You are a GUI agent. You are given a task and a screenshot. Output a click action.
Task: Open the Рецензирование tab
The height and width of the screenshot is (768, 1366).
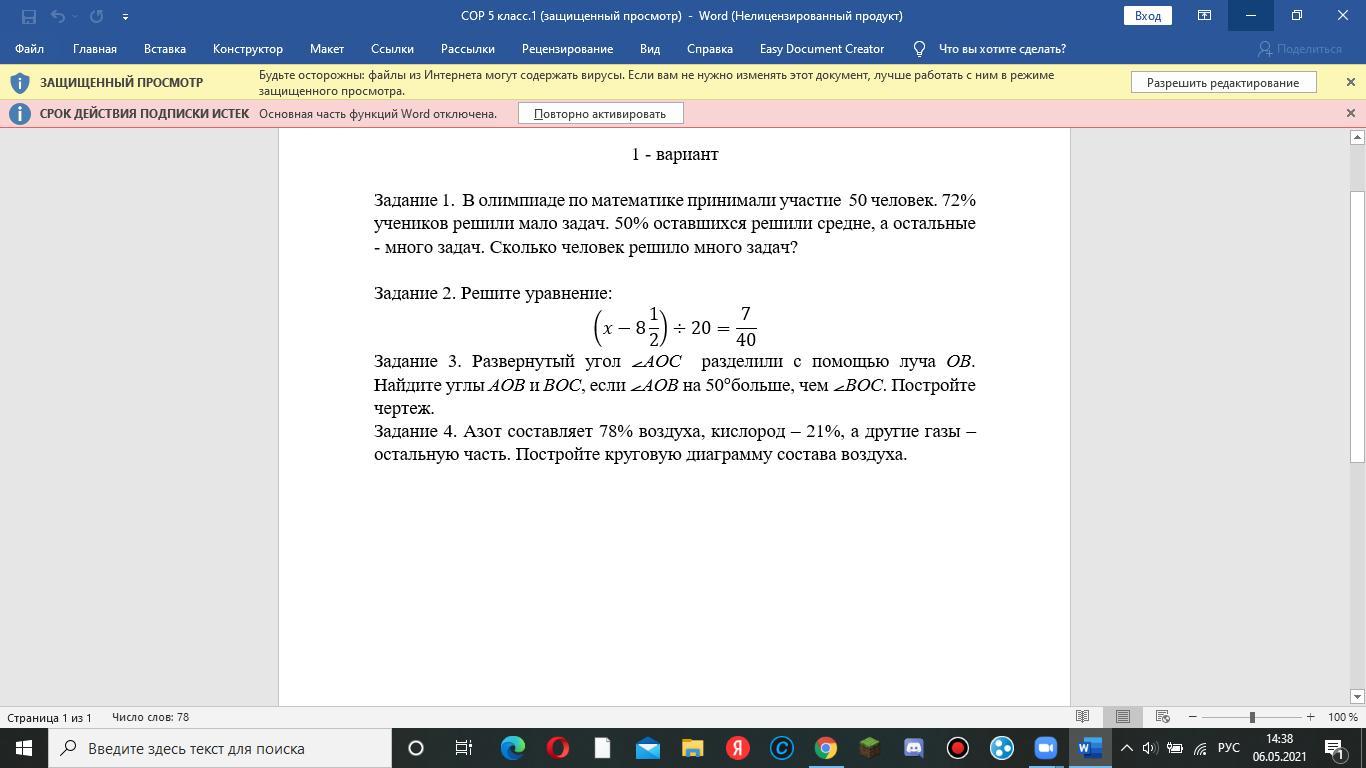567,48
